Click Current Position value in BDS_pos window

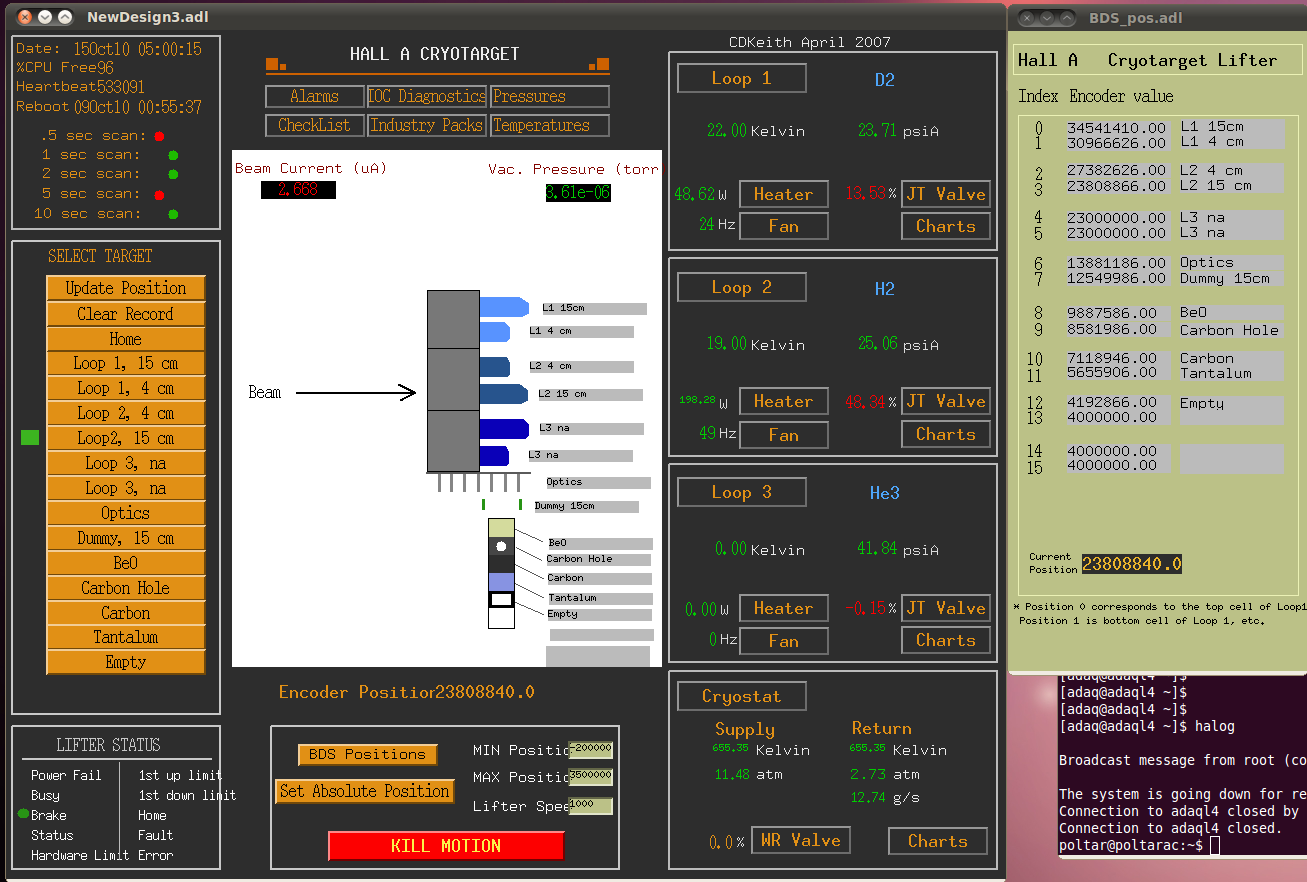(x=1131, y=565)
